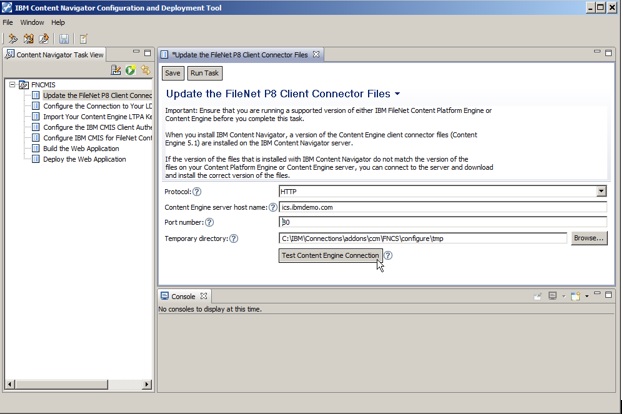Maximize the editor panel
Screen dimensions: 623x414
click(x=608, y=52)
